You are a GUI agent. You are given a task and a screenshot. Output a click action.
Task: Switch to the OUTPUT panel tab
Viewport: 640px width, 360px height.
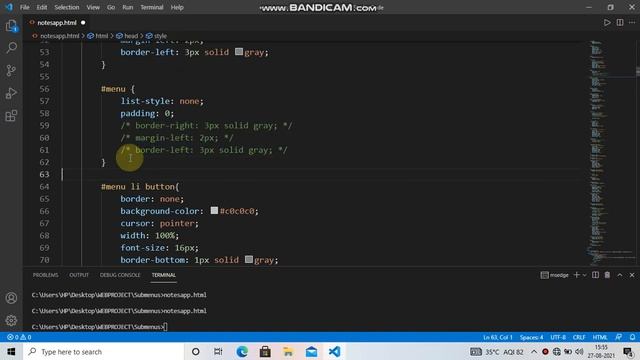click(79, 275)
